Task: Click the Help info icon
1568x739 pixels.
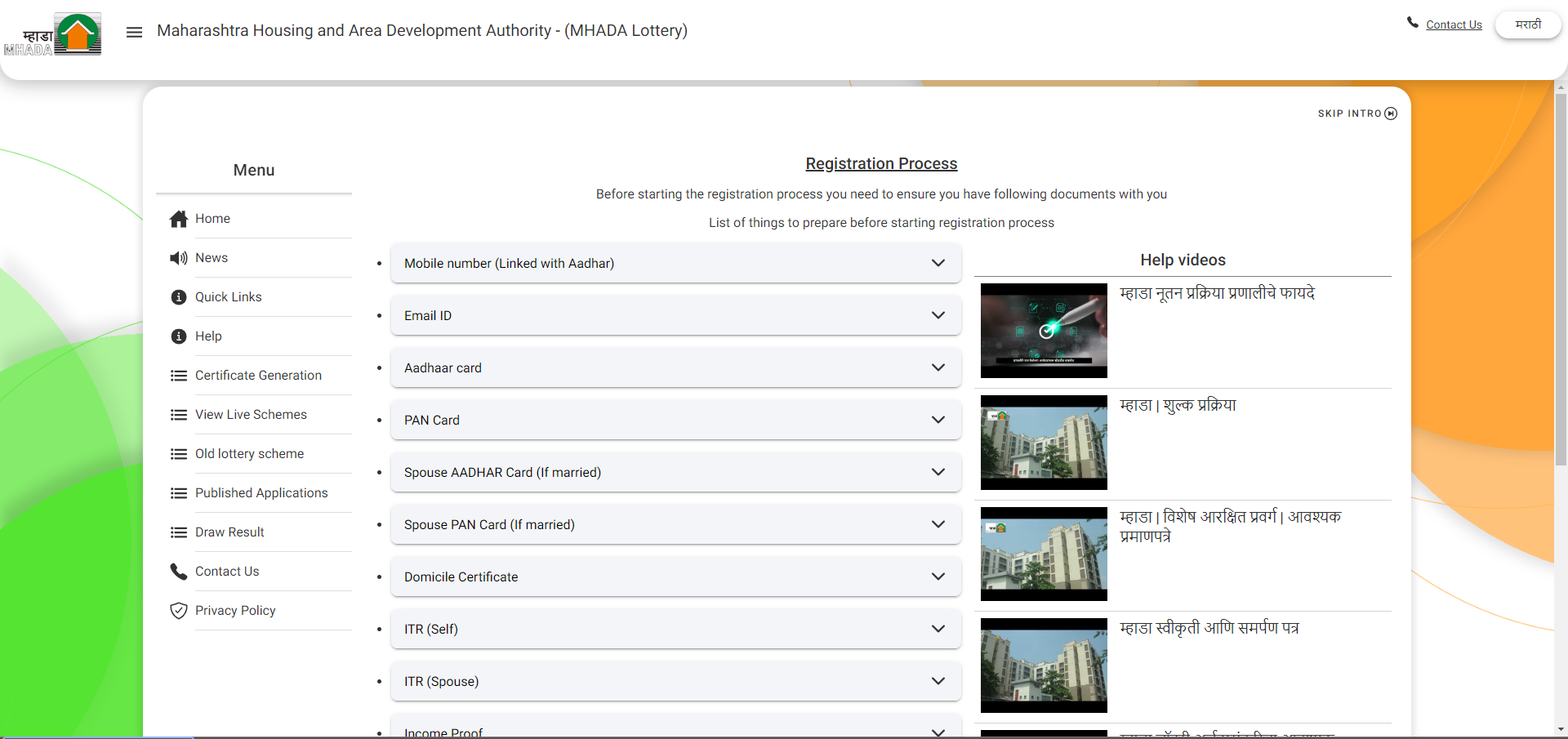Action: 179,336
